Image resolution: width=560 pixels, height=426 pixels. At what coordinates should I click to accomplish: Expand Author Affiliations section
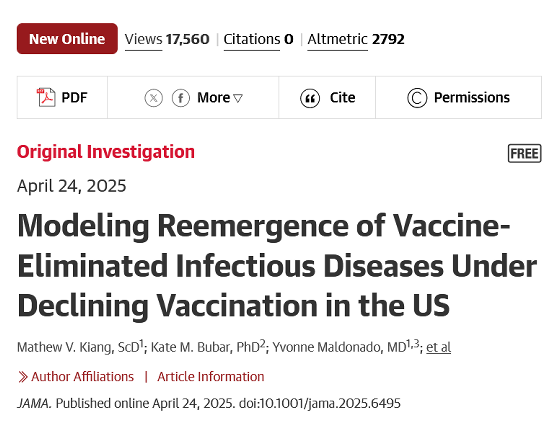(82, 377)
